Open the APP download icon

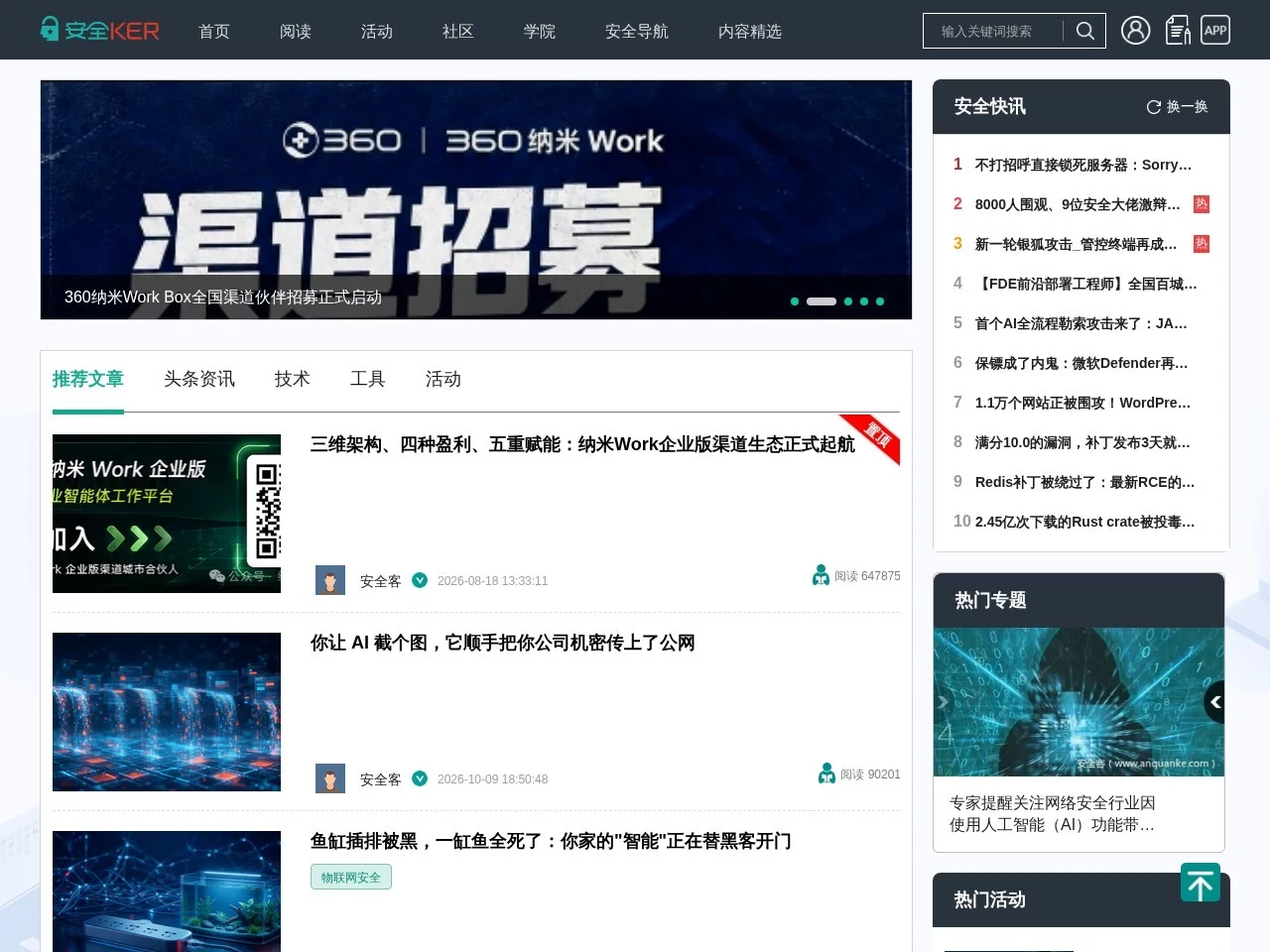pyautogui.click(x=1215, y=30)
